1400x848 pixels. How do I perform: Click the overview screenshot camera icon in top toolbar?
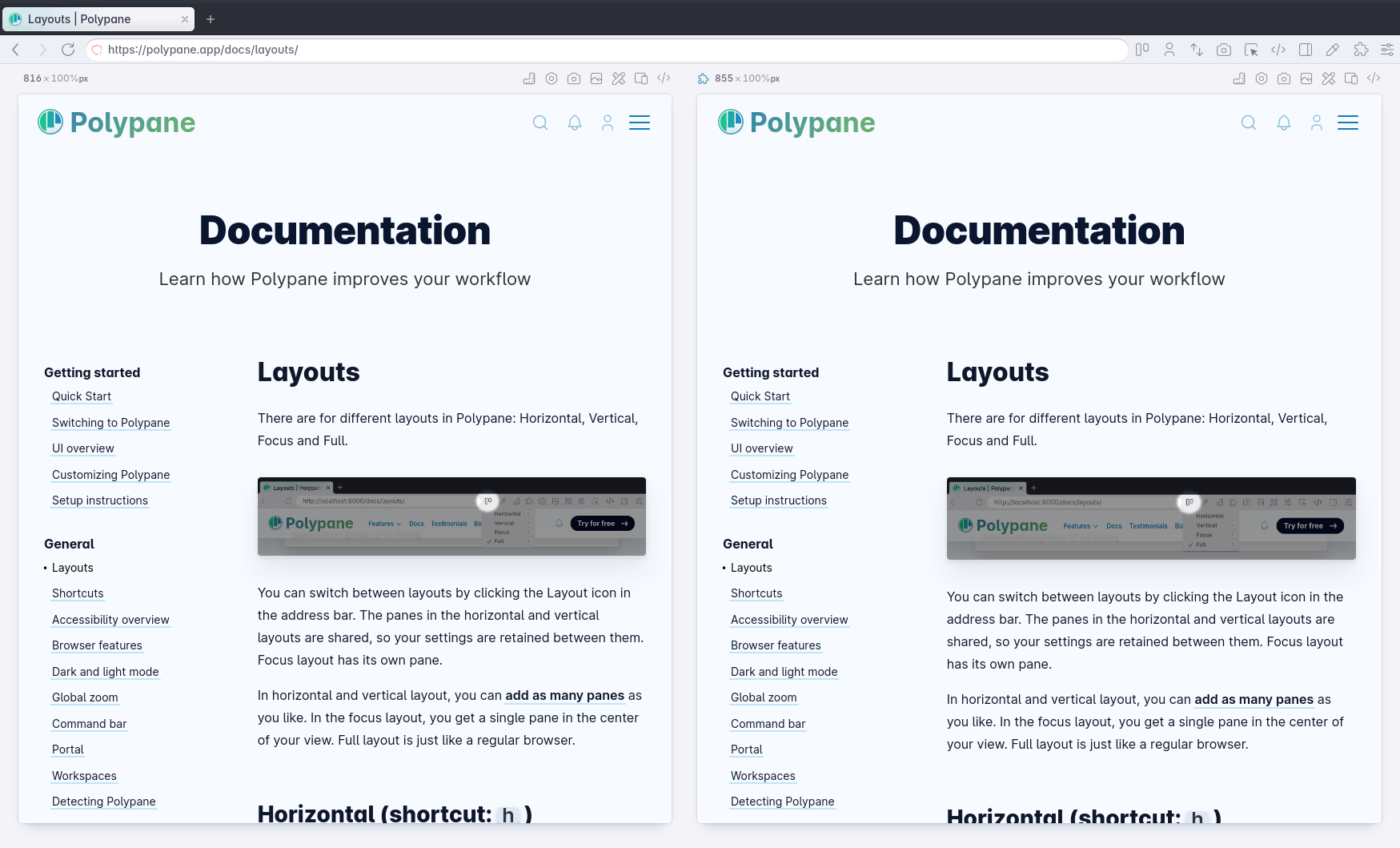pyautogui.click(x=1224, y=50)
